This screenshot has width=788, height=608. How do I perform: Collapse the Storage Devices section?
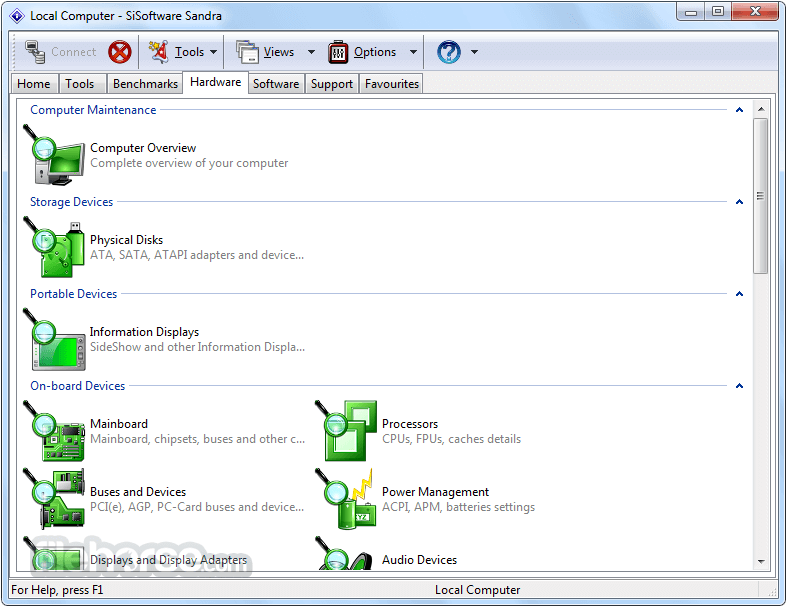[739, 201]
